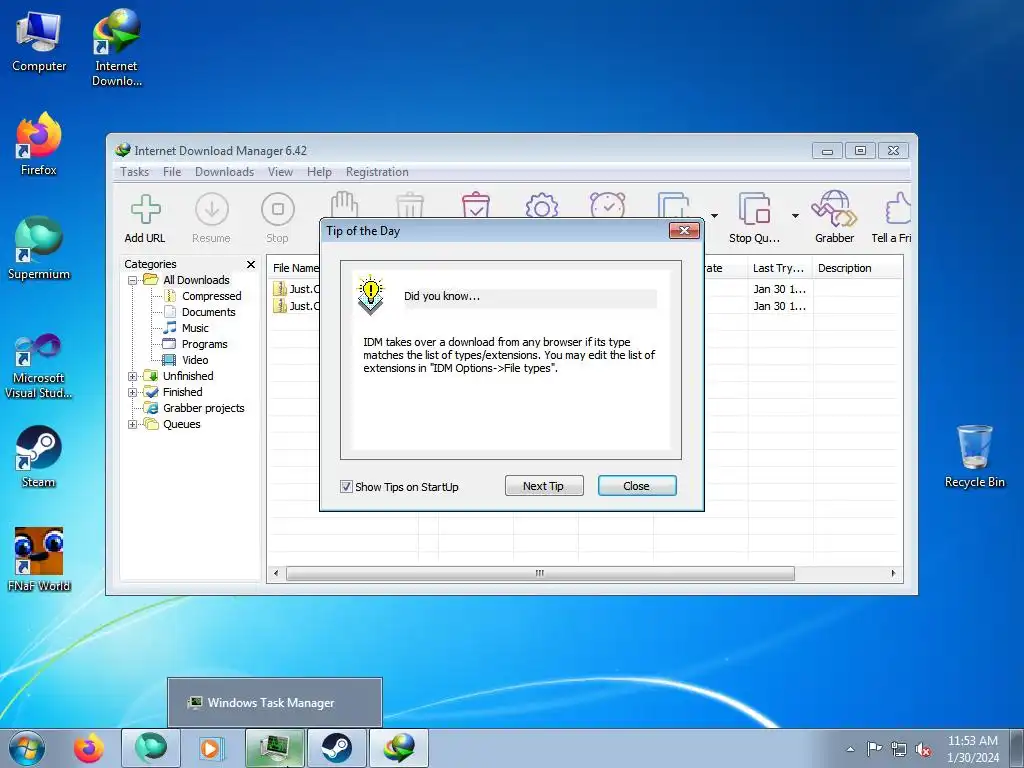This screenshot has width=1024, height=768.
Task: Click the Scheduler clock toolbar icon
Action: coord(607,204)
